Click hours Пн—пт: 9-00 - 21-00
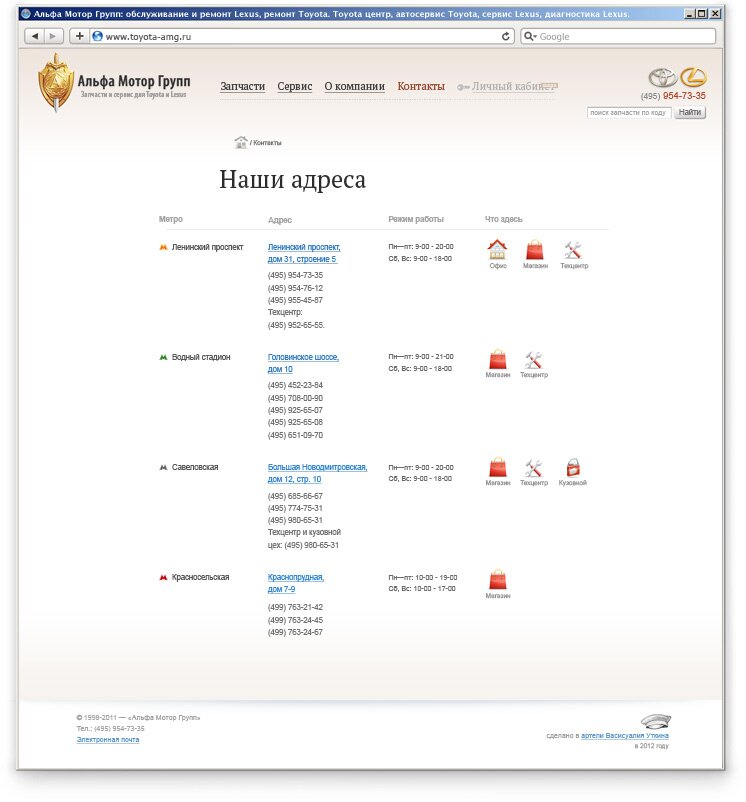This screenshot has height=802, width=746. pos(421,357)
